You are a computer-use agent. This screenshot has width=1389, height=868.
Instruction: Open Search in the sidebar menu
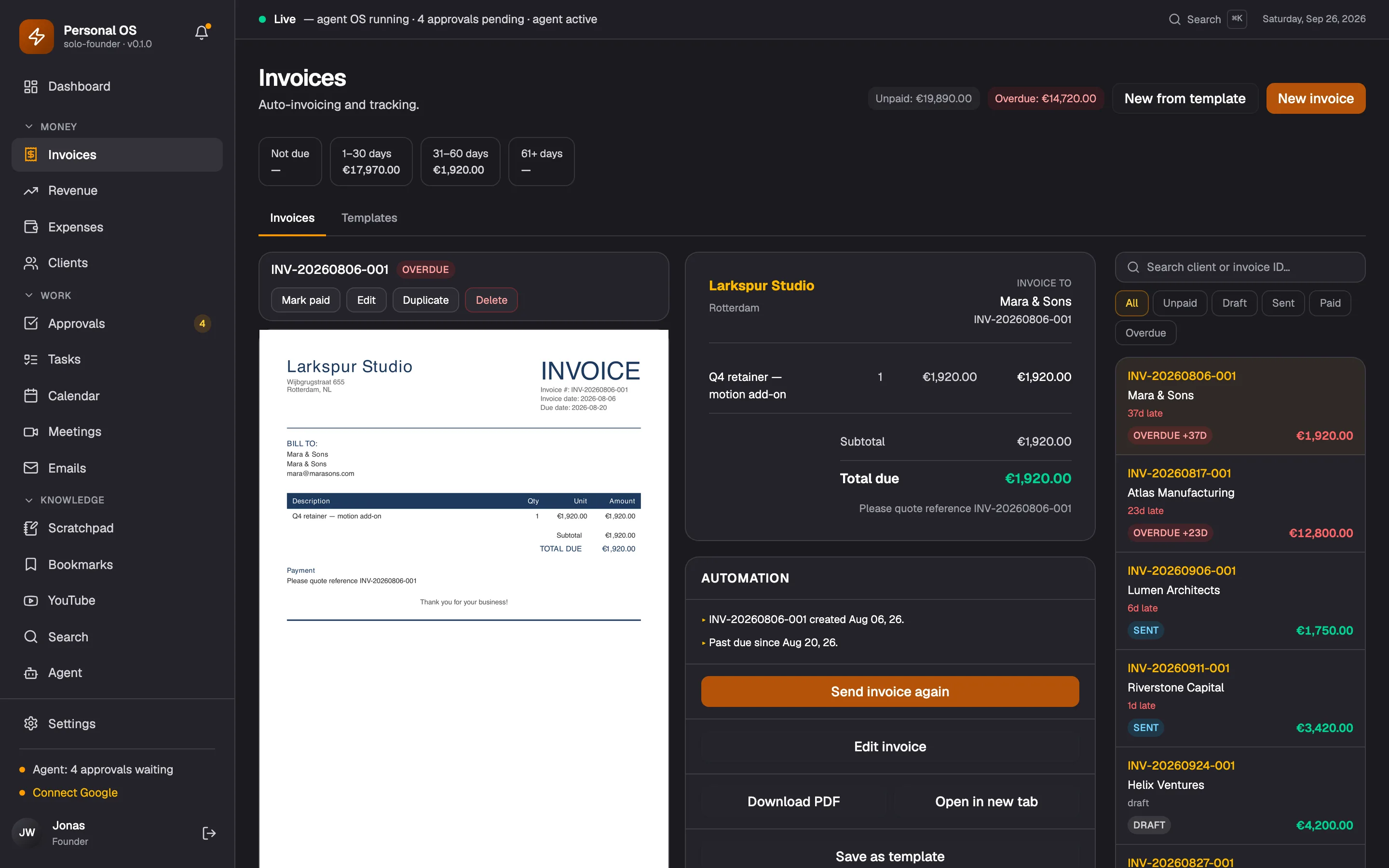117,637
